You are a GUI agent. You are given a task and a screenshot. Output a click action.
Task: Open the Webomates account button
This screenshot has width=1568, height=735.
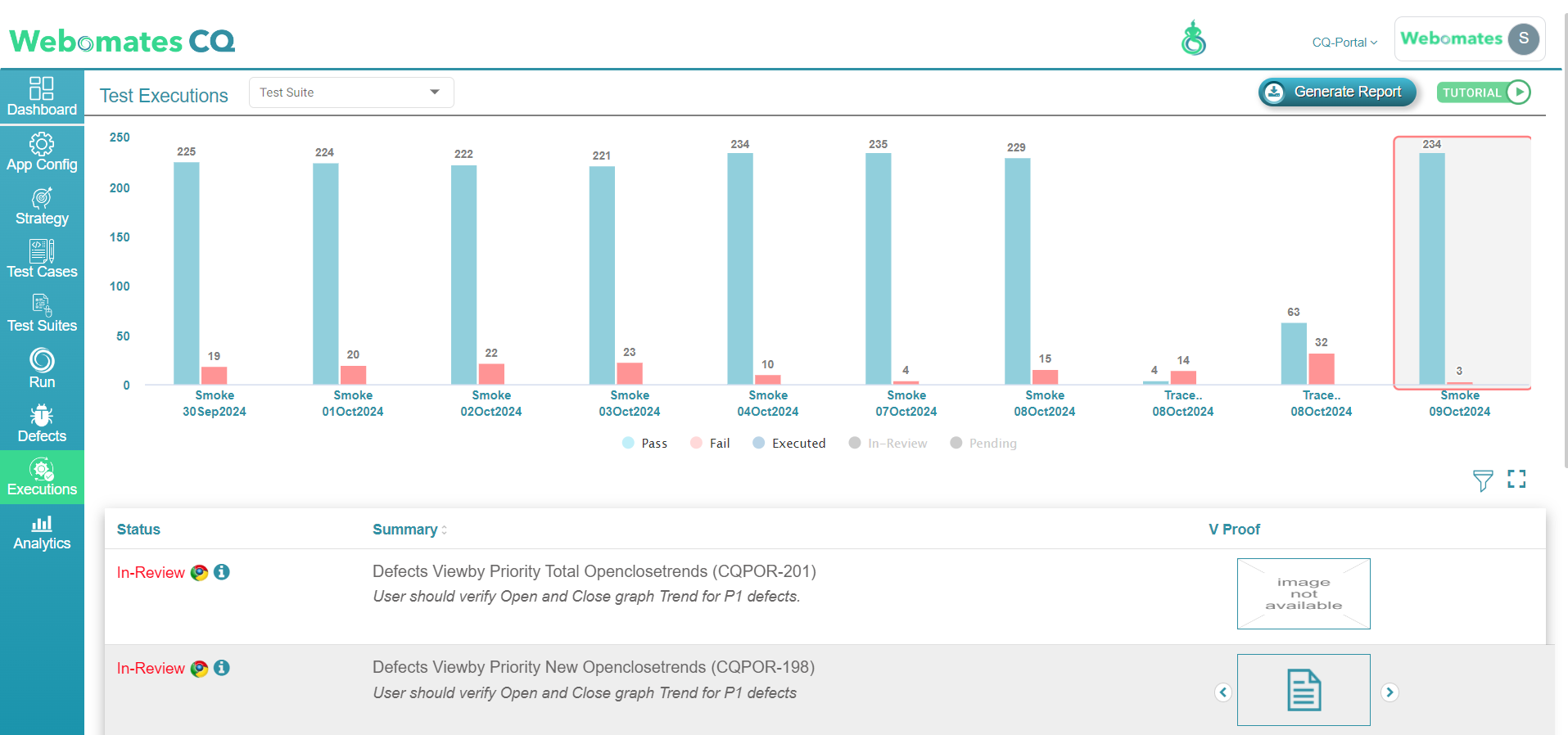[x=1470, y=38]
